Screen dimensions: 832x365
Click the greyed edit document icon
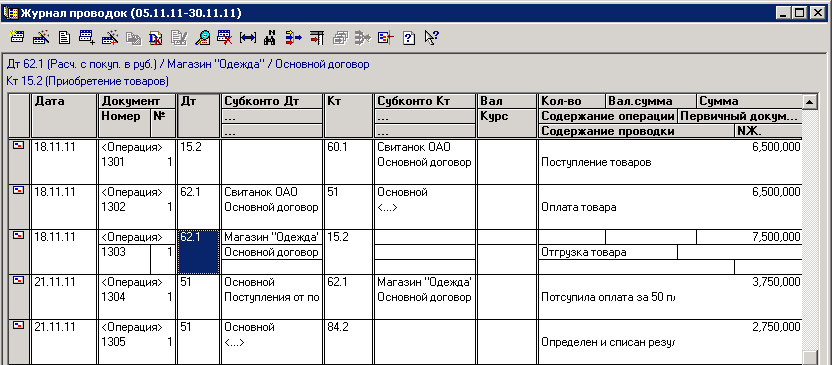[179, 38]
